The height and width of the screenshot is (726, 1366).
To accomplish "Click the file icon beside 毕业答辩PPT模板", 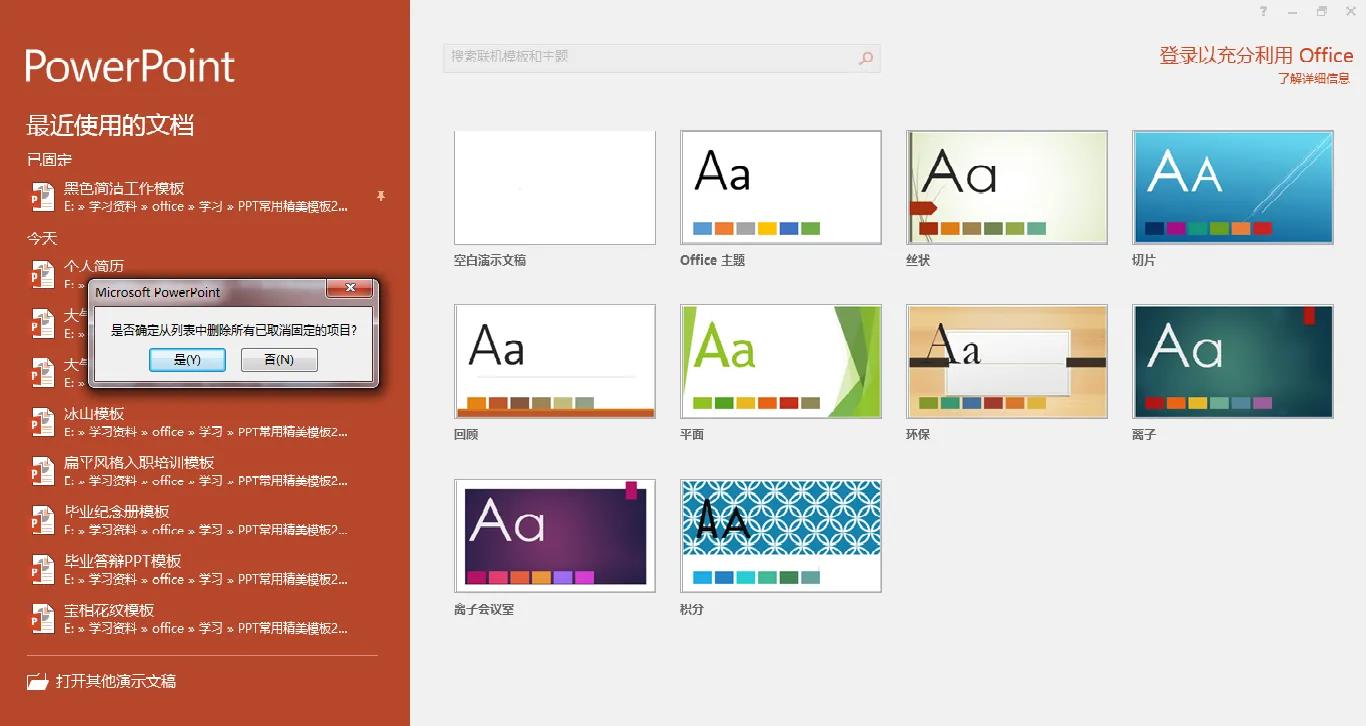I will pos(42,569).
